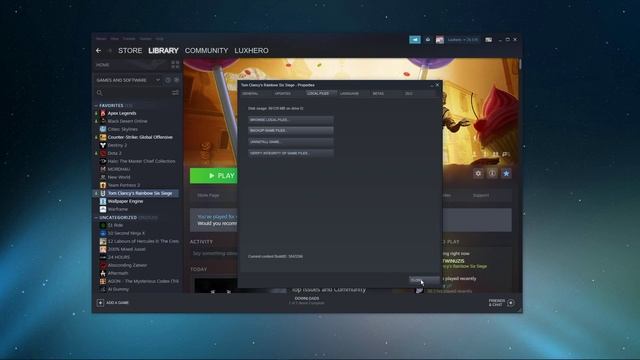
Task: Click the recent-activity clock icon in sidebar
Action: [x=168, y=80]
